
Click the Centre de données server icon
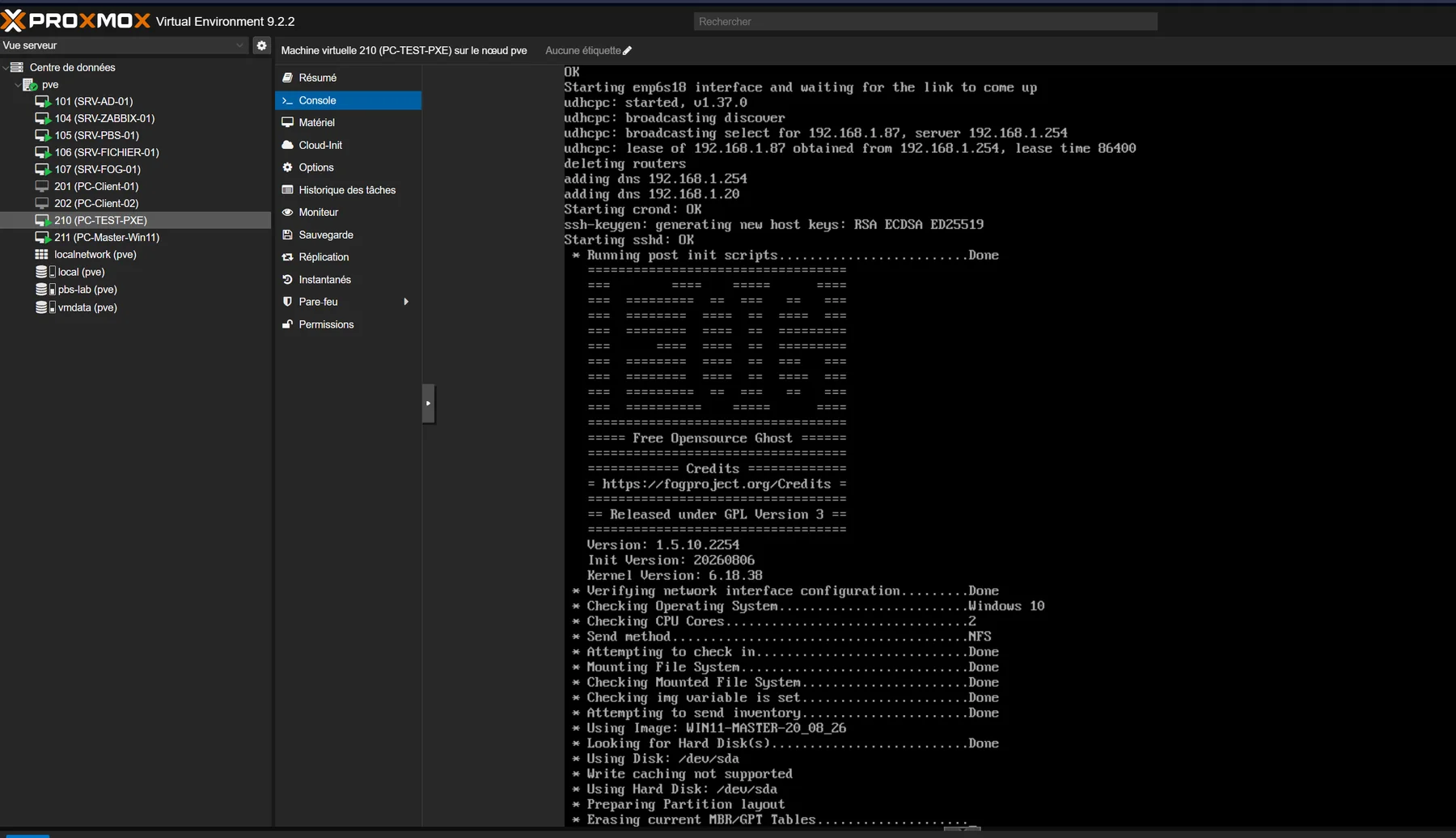coord(16,67)
